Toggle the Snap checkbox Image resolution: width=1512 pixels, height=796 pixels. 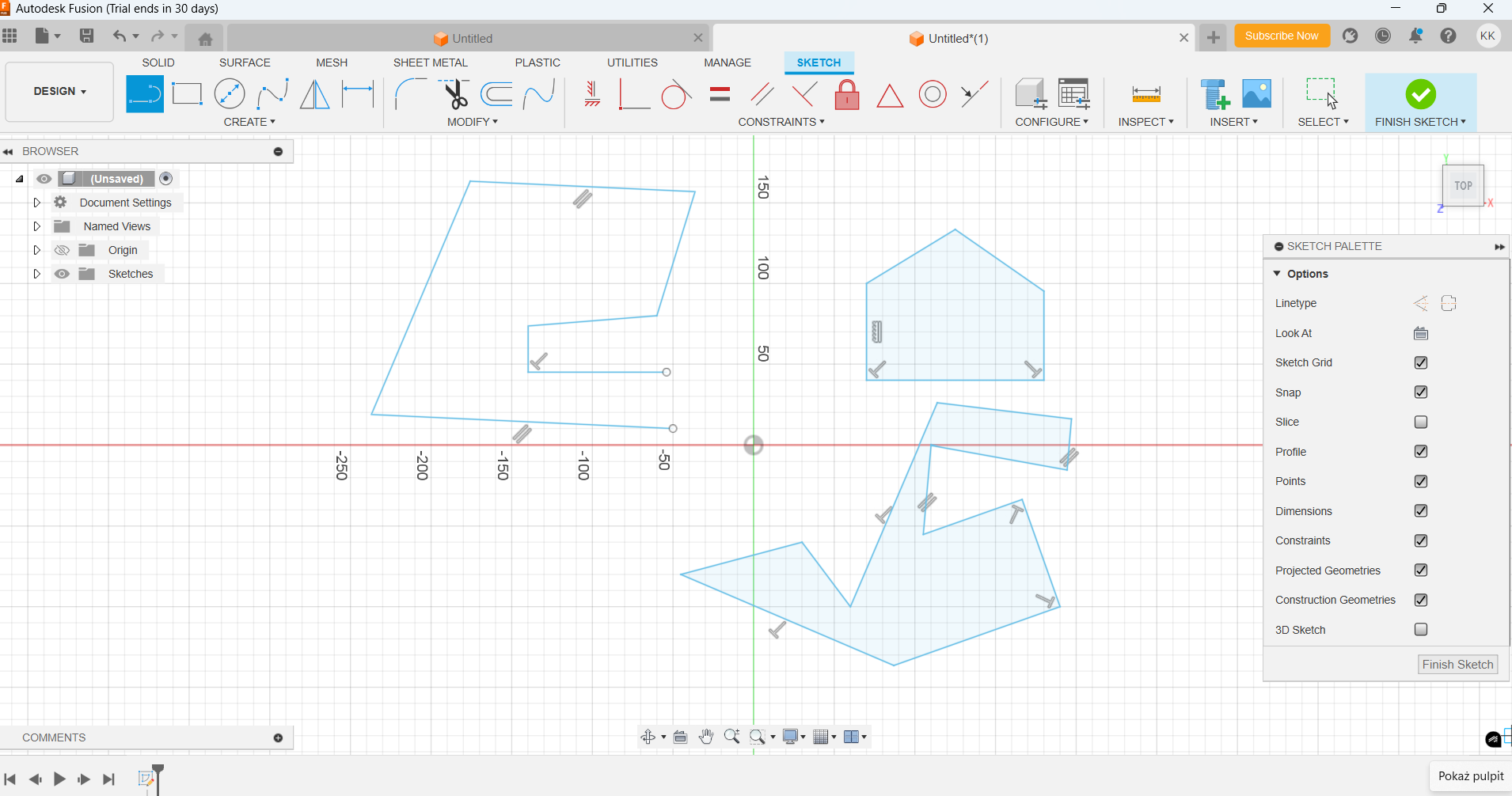tap(1421, 392)
